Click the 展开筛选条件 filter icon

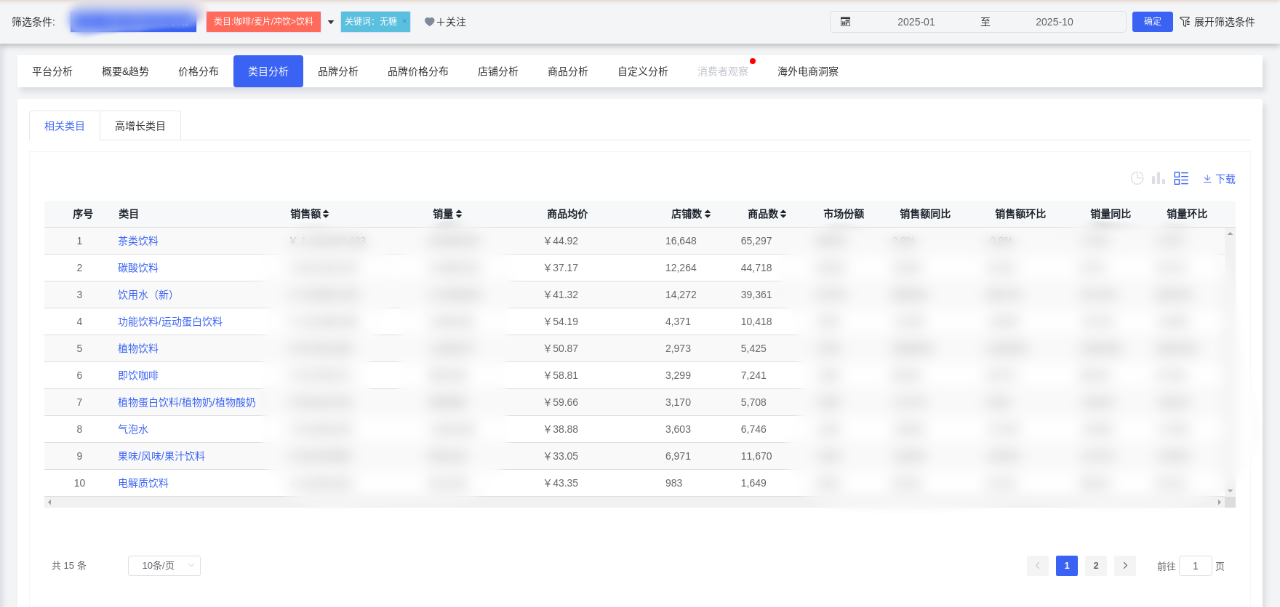pyautogui.click(x=1184, y=22)
